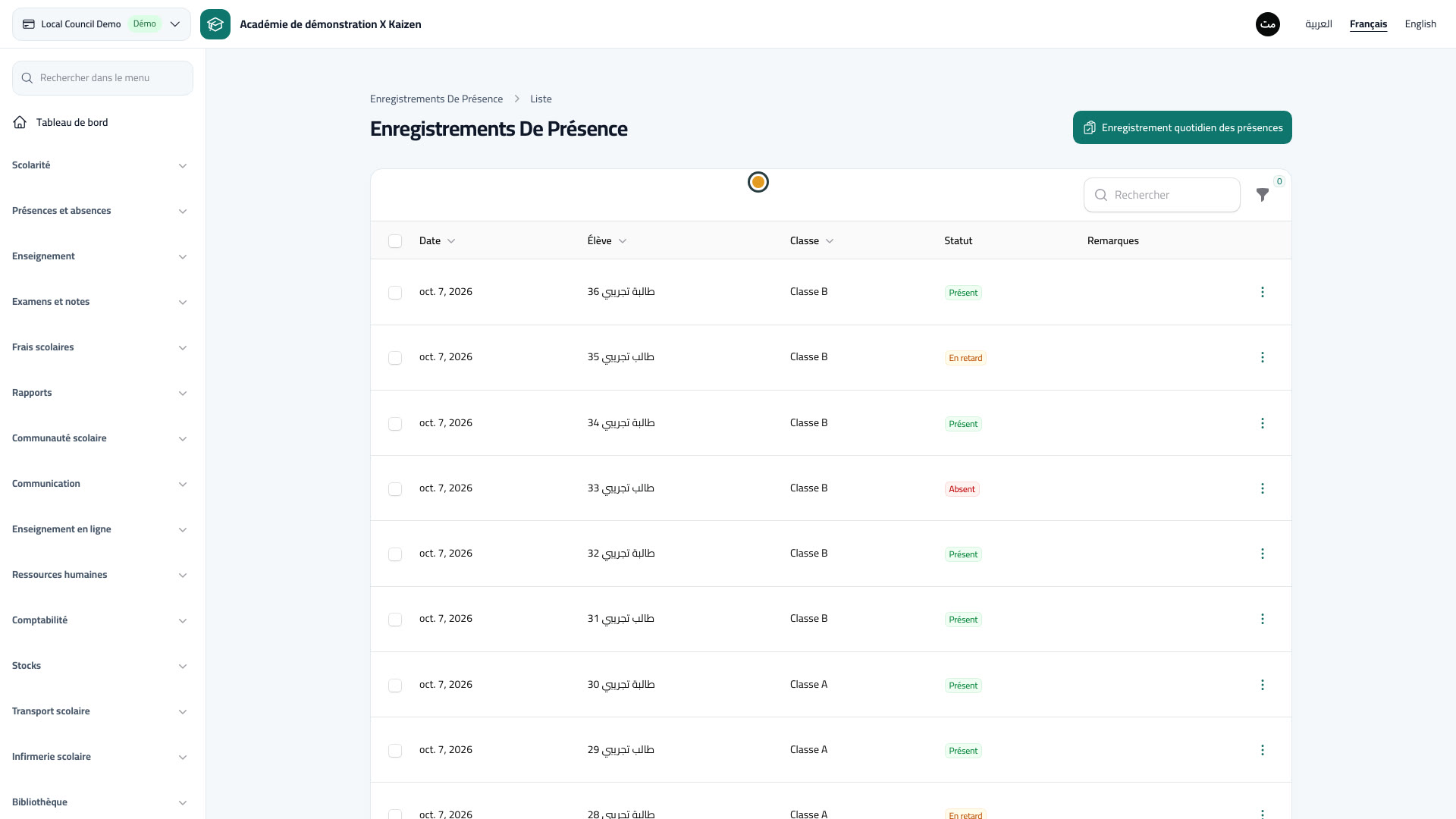This screenshot has height=819, width=1456.
Task: Click the magnifier icon in menu search
Action: point(27,78)
